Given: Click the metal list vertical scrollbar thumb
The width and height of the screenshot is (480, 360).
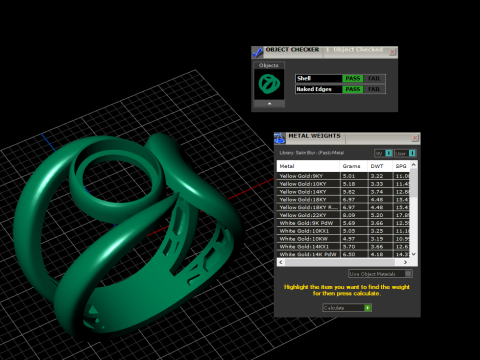Looking at the screenshot, I should (x=414, y=183).
